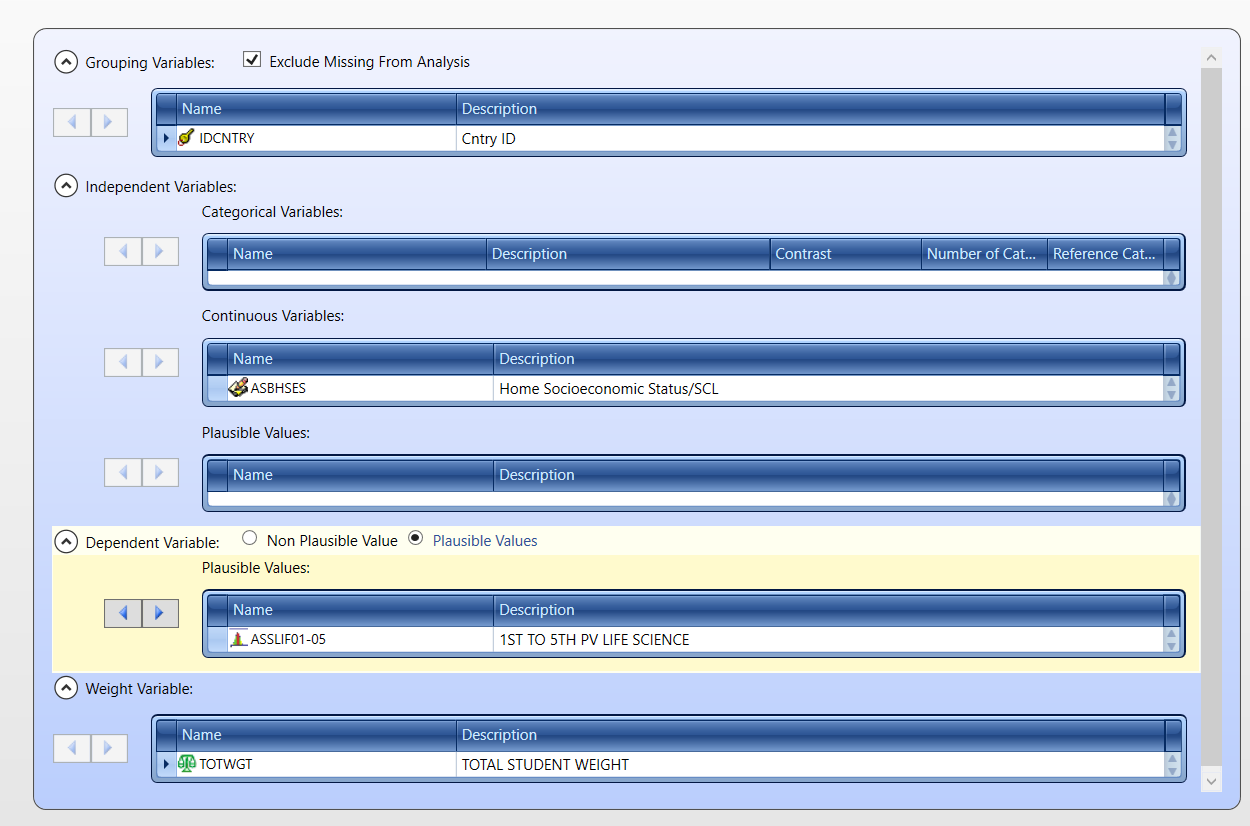
Task: Sort categorical variables by Contrast column
Action: coord(845,254)
